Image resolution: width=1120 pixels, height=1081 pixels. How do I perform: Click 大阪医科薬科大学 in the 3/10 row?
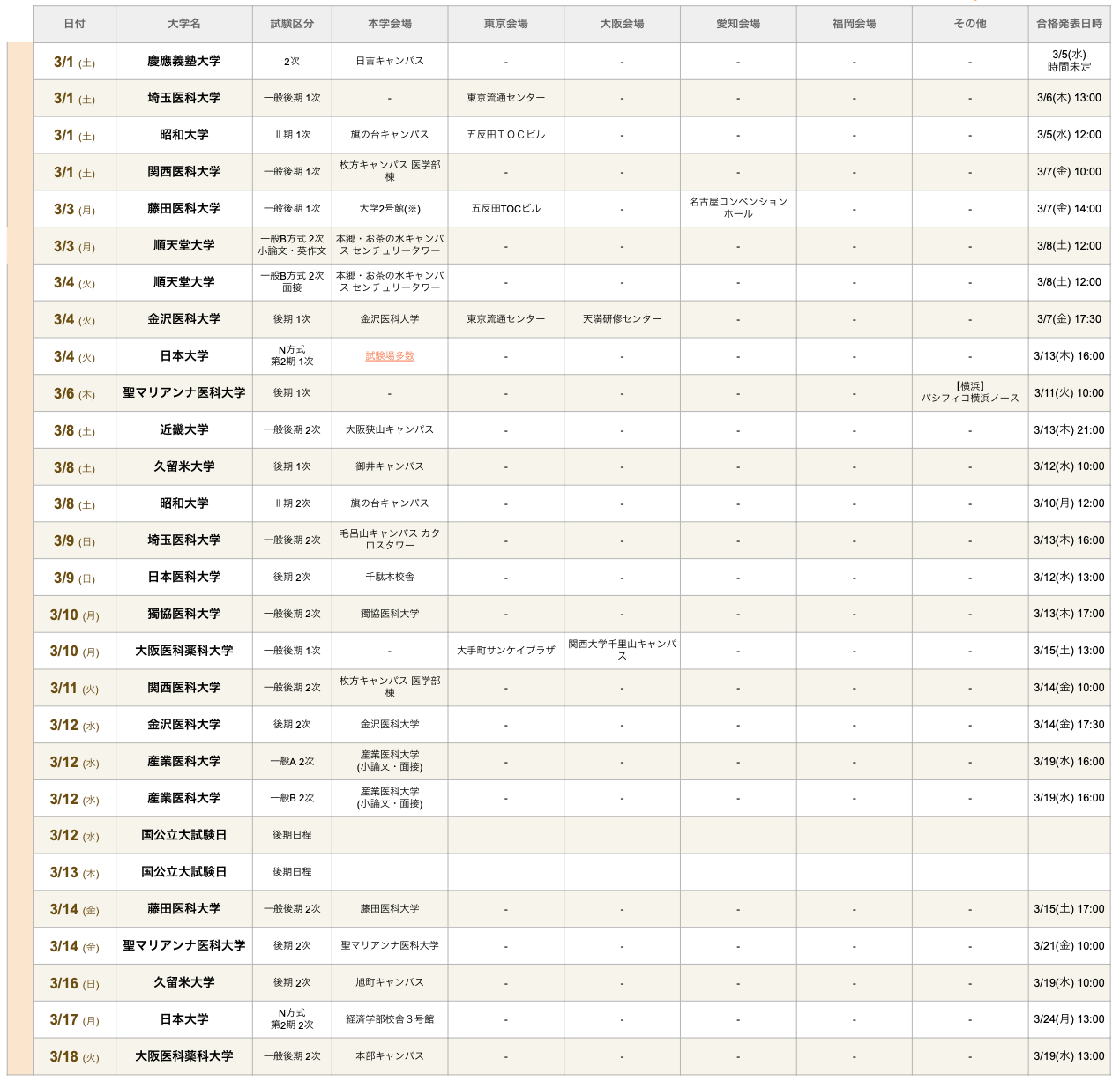[x=184, y=651]
